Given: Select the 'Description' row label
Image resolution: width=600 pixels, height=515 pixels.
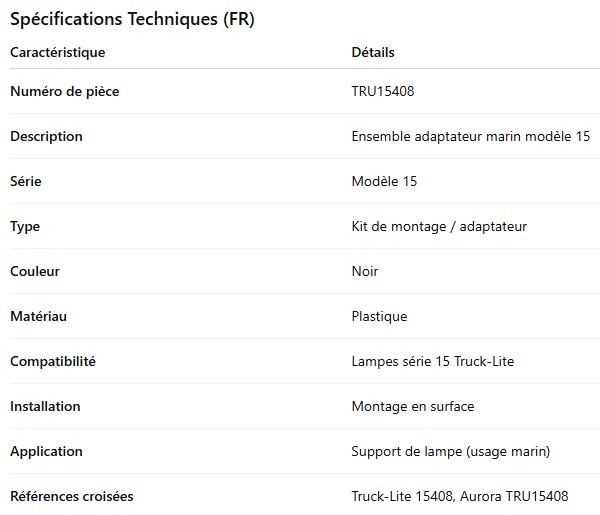Looking at the screenshot, I should coord(46,136).
